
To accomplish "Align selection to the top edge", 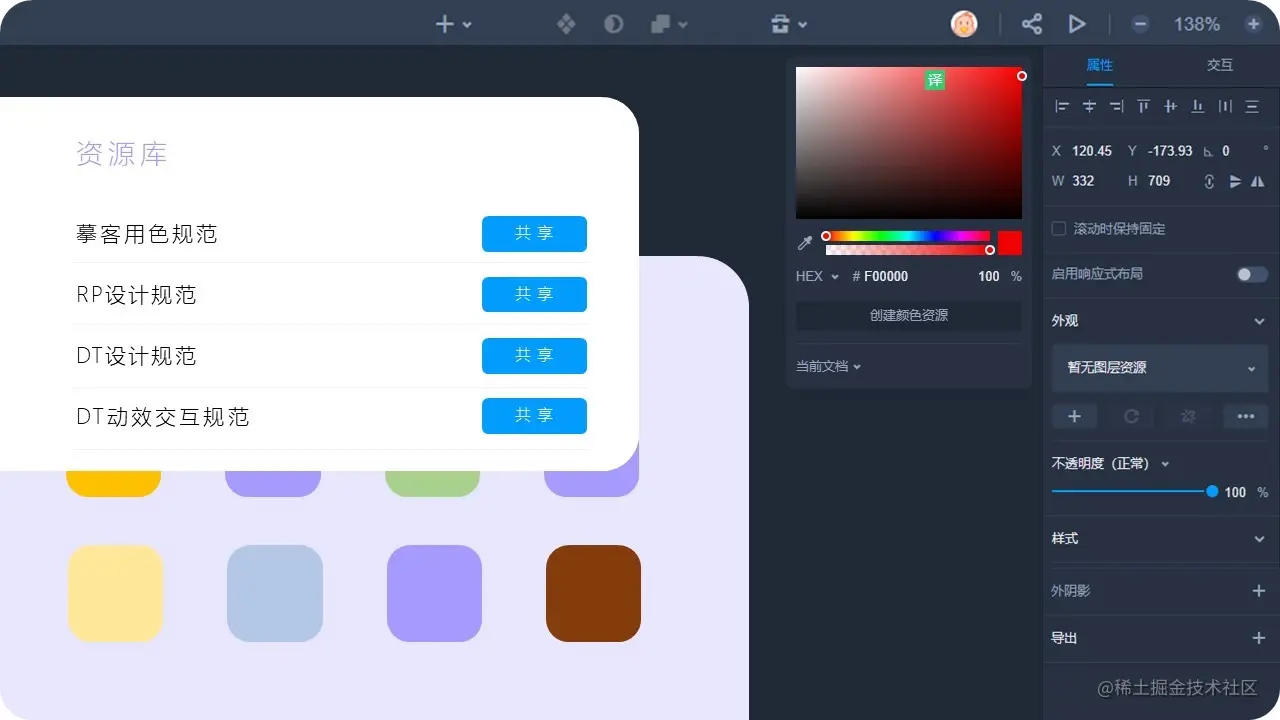I will (x=1143, y=106).
